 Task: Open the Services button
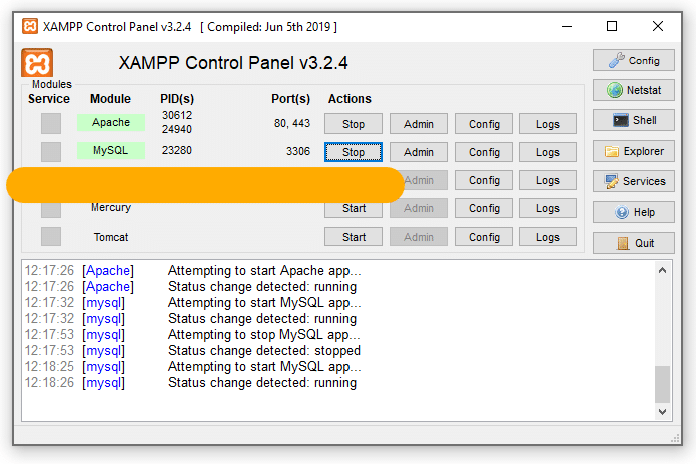(633, 181)
